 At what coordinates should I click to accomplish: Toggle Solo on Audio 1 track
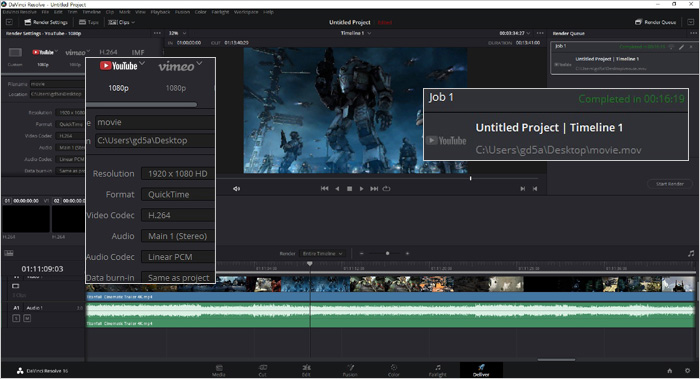[16, 318]
